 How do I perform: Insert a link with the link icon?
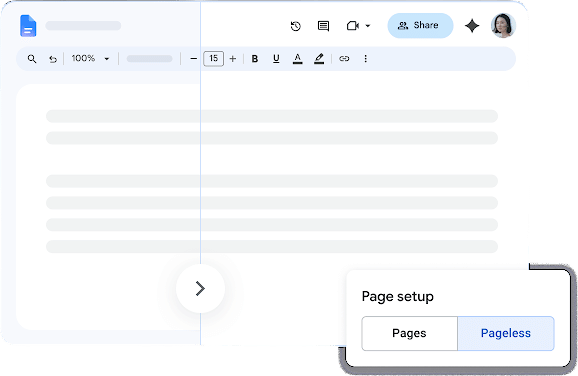(x=344, y=59)
